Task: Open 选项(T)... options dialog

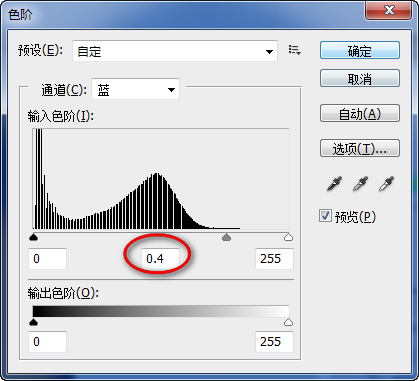Action: click(x=360, y=148)
